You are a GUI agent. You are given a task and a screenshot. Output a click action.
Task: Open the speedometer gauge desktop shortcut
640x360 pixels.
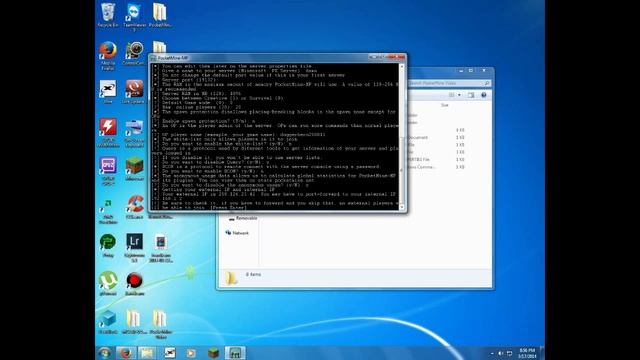134,53
